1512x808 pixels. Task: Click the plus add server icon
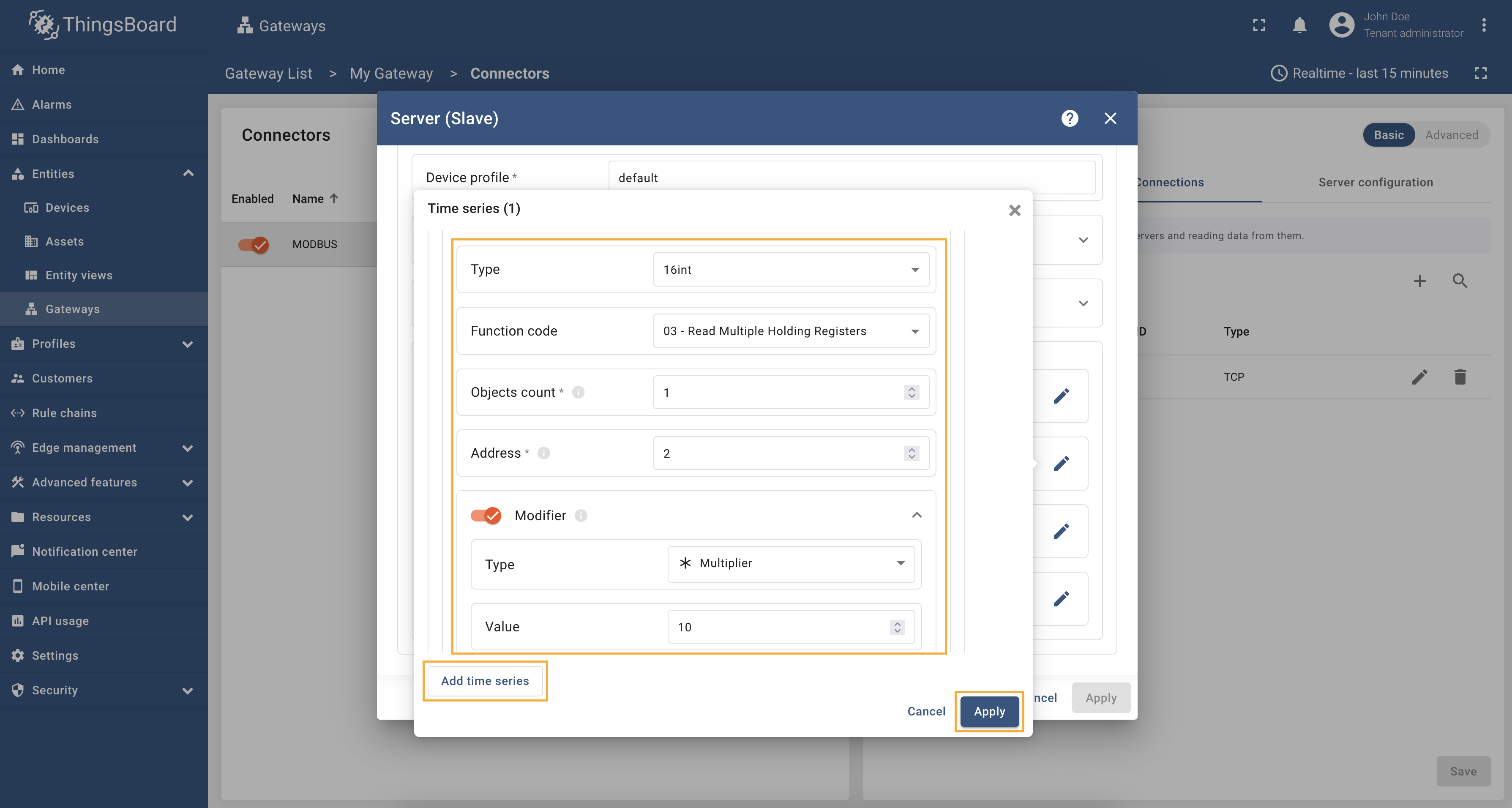[1419, 281]
